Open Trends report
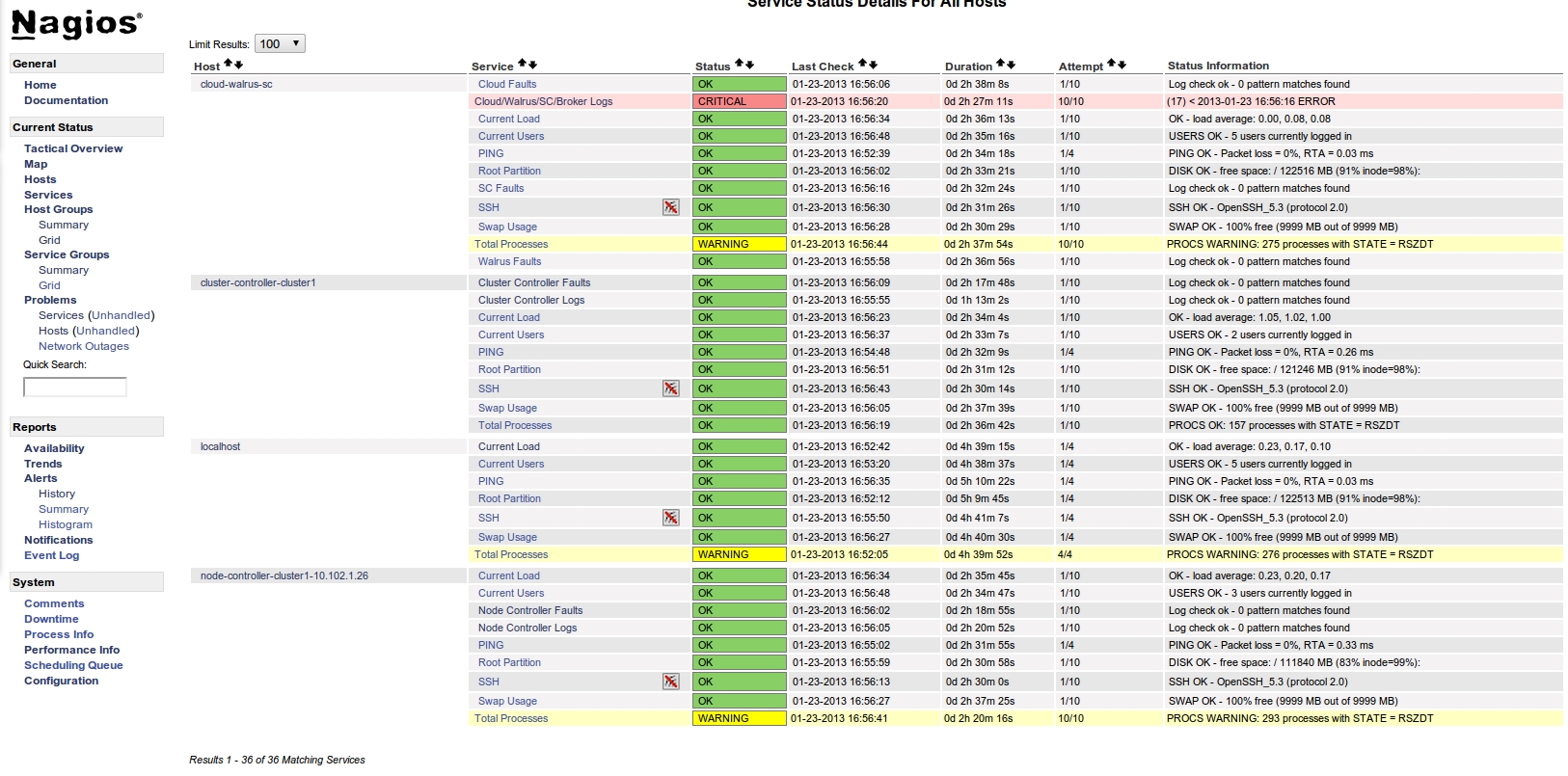The height and width of the screenshot is (776, 1568). click(43, 464)
